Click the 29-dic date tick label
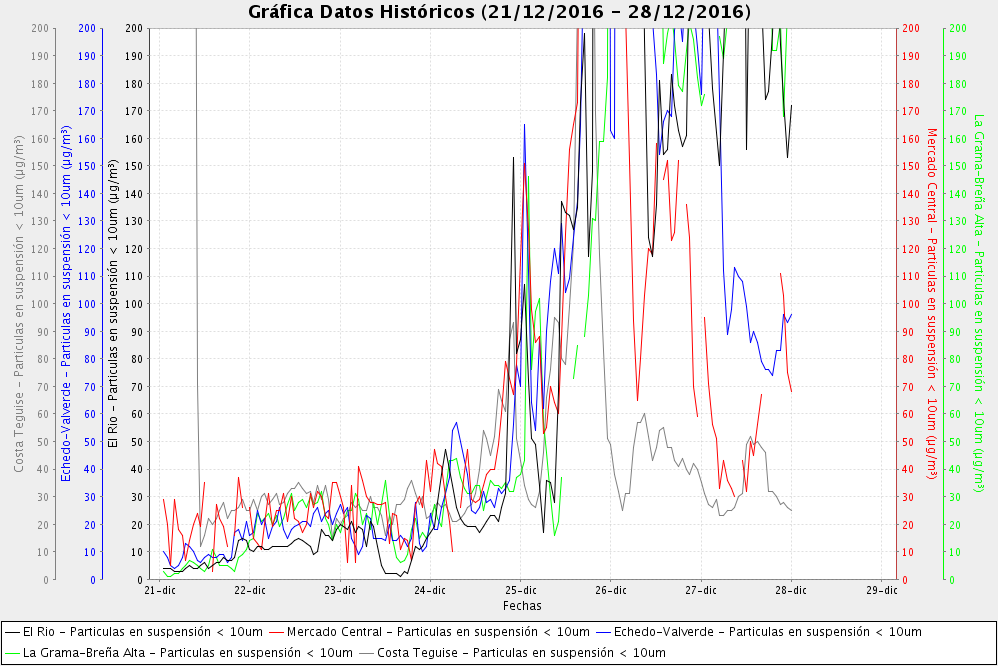The width and height of the screenshot is (998, 666). 881,590
